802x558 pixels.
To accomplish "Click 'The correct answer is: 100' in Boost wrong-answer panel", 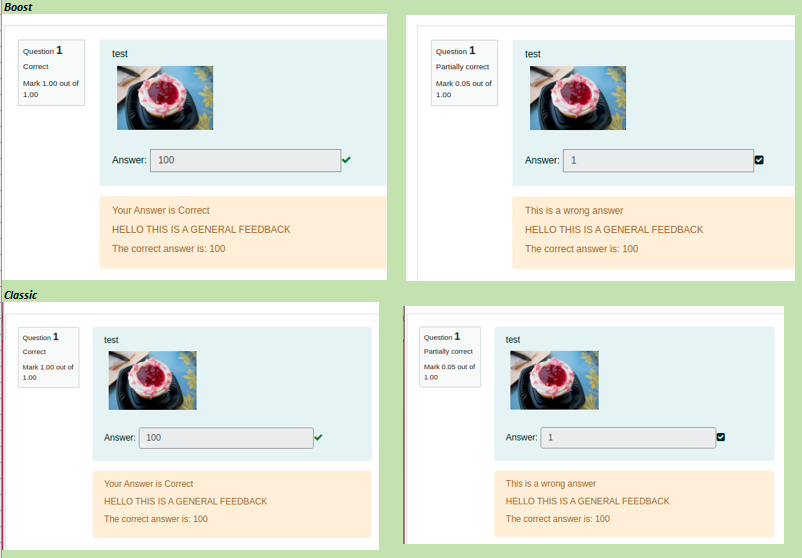I will 582,249.
